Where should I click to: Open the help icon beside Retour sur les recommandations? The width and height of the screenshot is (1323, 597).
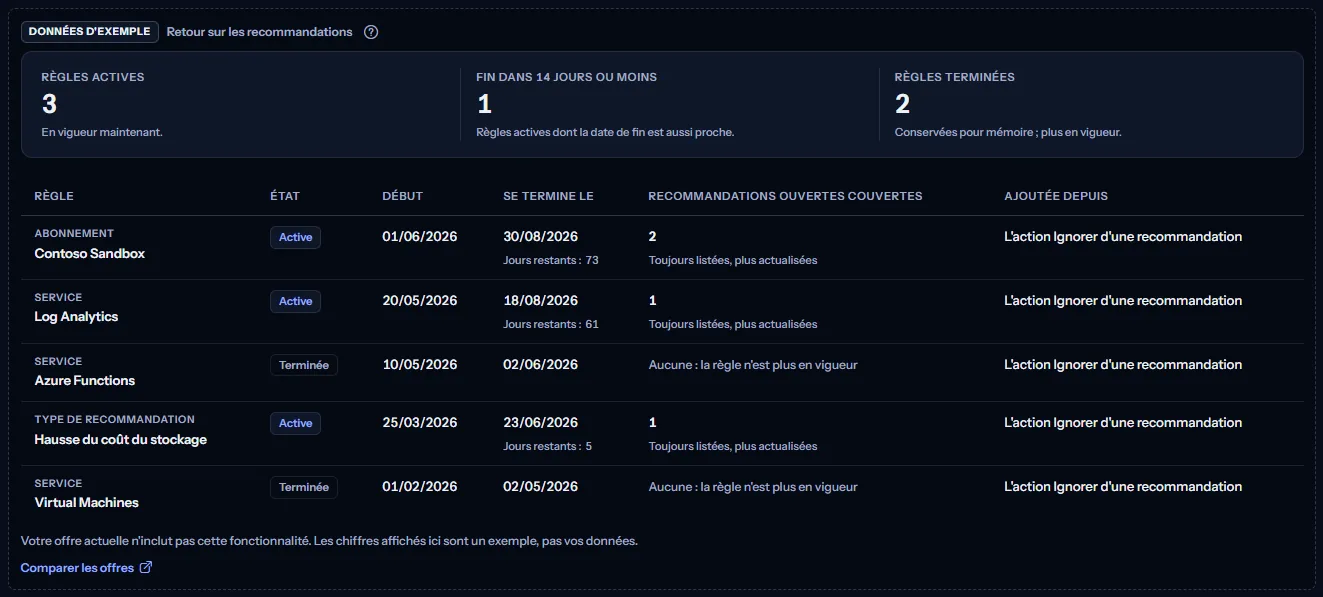371,32
